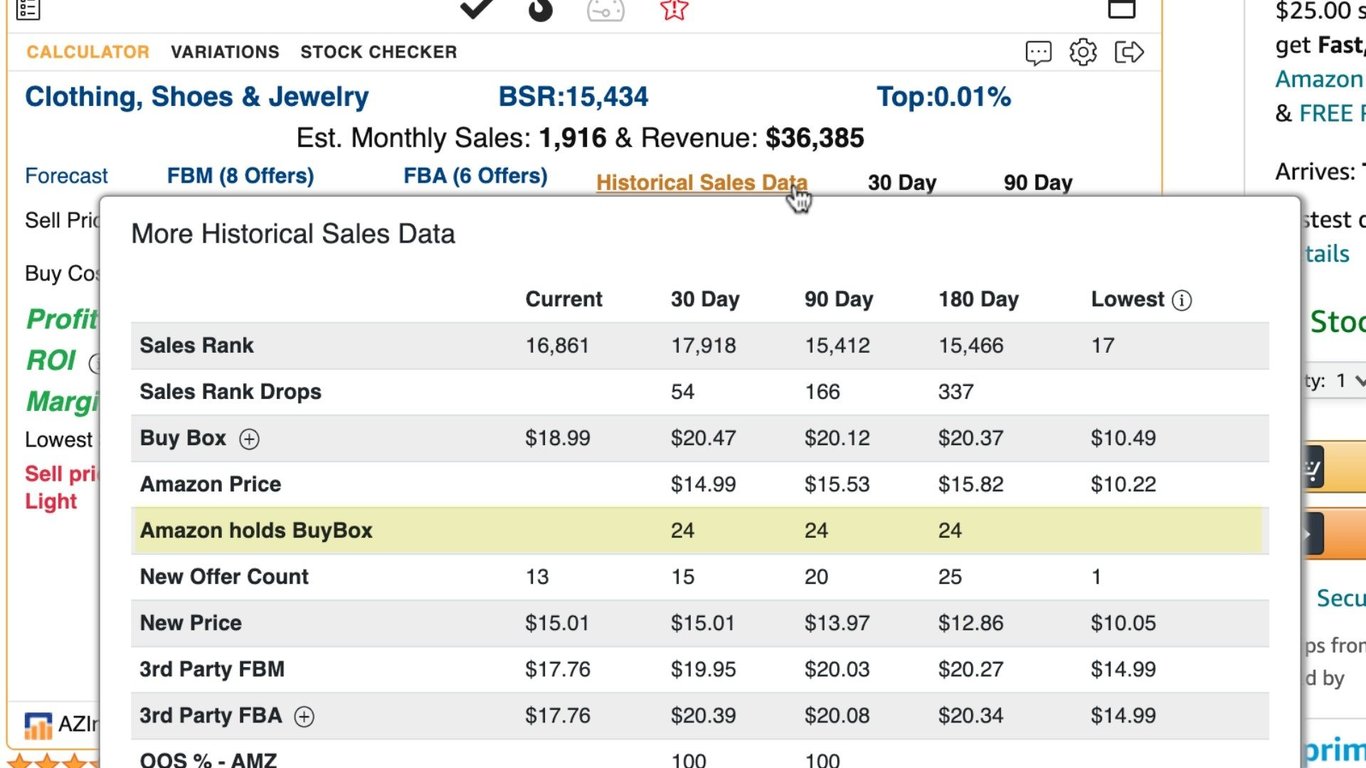Click the window panel icon at top right

(1123, 10)
